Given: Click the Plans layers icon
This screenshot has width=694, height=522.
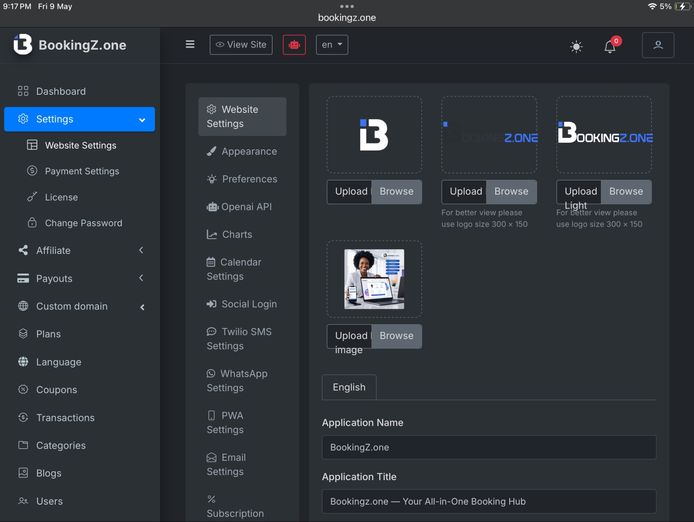Looking at the screenshot, I should pos(23,334).
